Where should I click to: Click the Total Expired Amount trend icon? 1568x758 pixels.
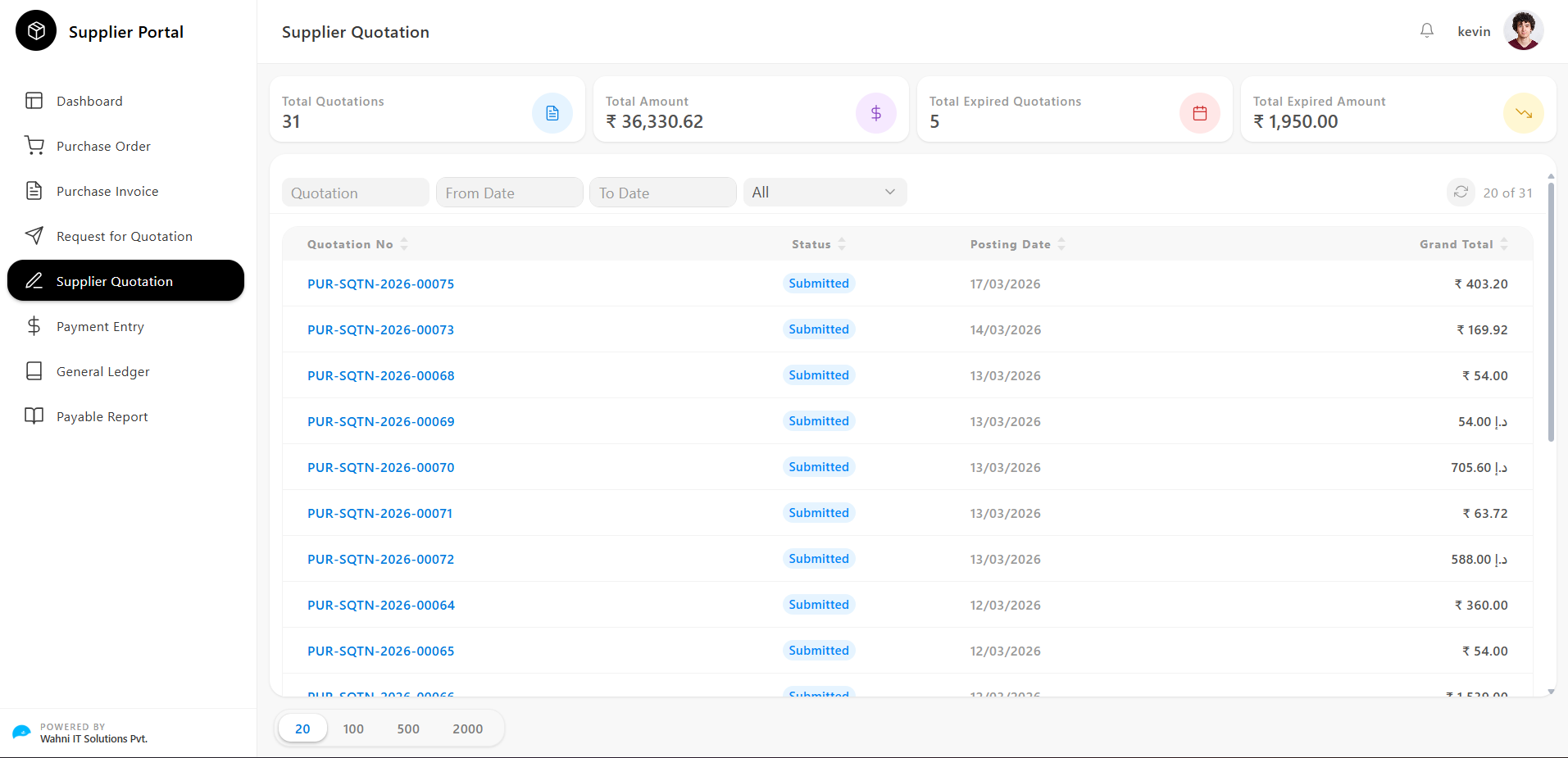[1524, 113]
